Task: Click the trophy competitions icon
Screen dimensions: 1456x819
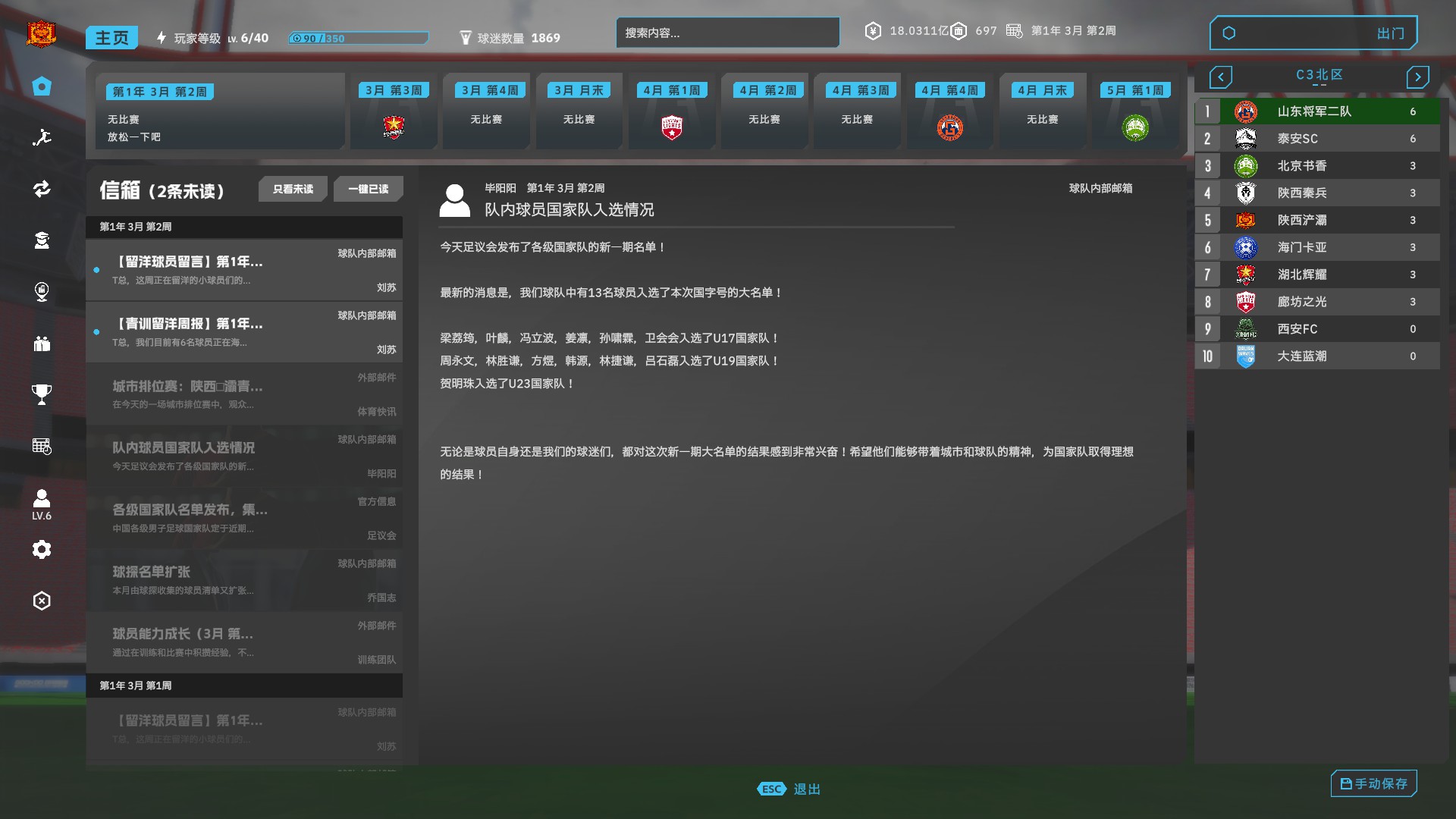Action: 42,394
